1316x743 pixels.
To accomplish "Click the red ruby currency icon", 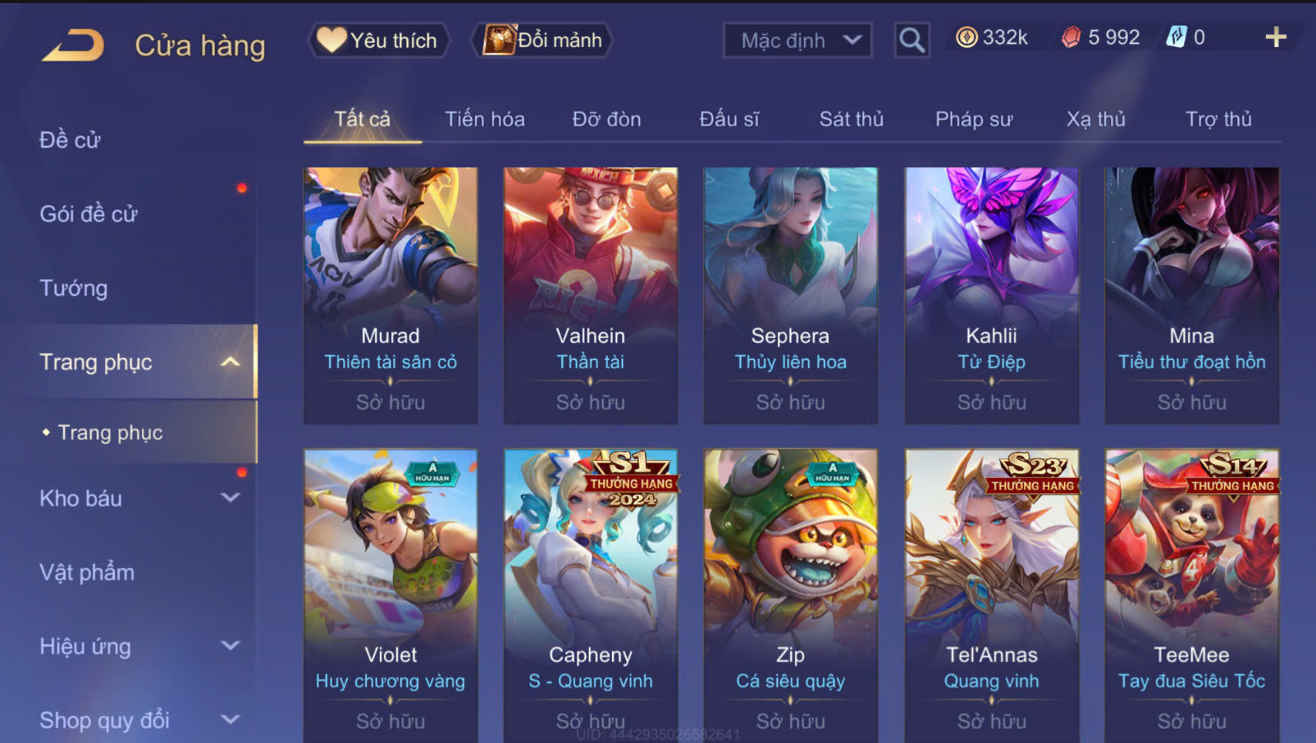I will click(1071, 38).
